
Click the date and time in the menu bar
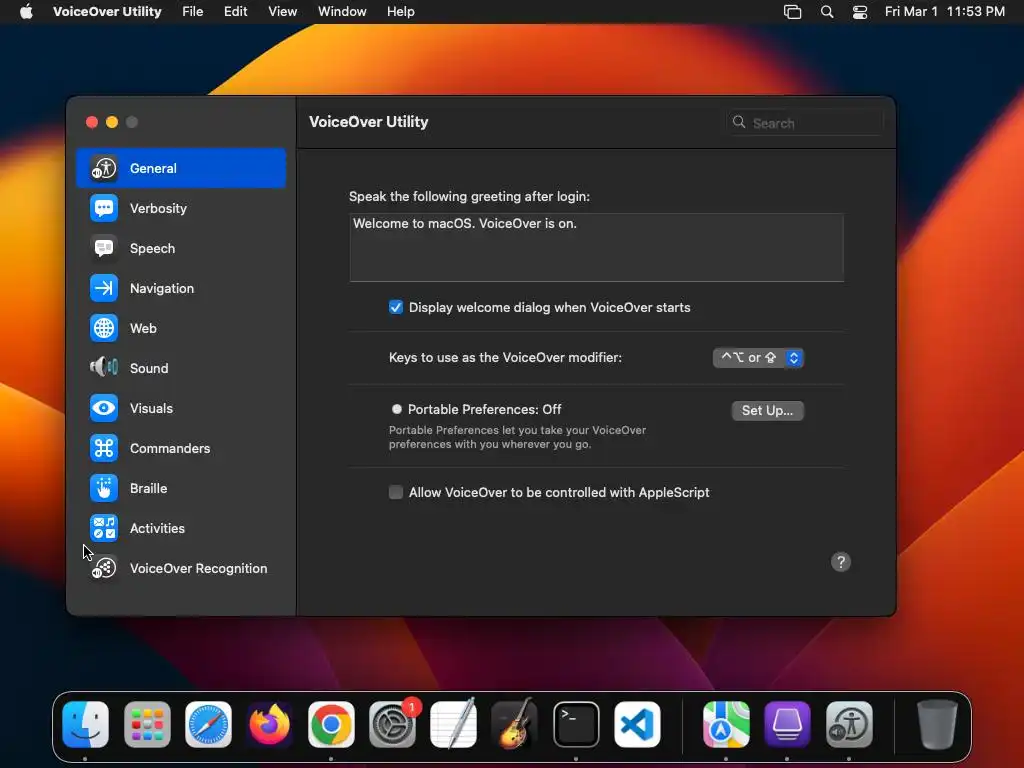944,12
